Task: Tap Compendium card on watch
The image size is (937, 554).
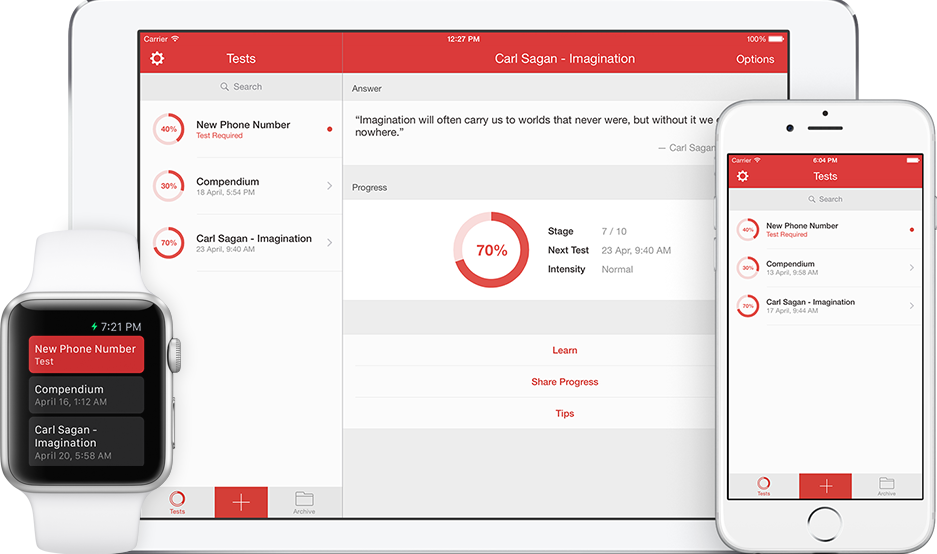Action: tap(86, 394)
